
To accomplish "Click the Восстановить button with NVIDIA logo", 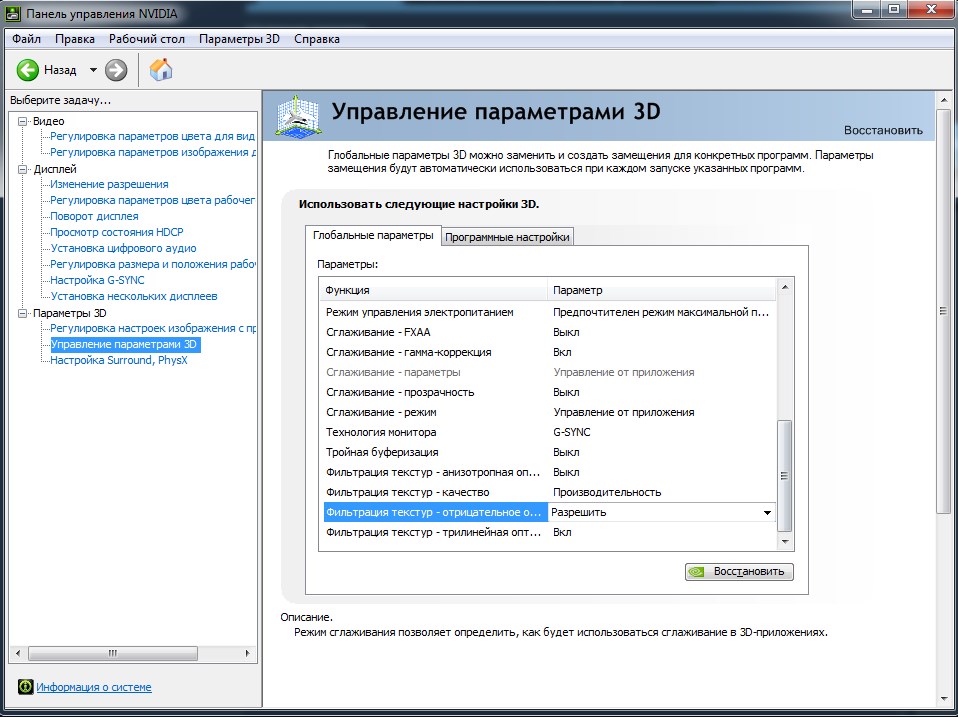I will (x=739, y=572).
